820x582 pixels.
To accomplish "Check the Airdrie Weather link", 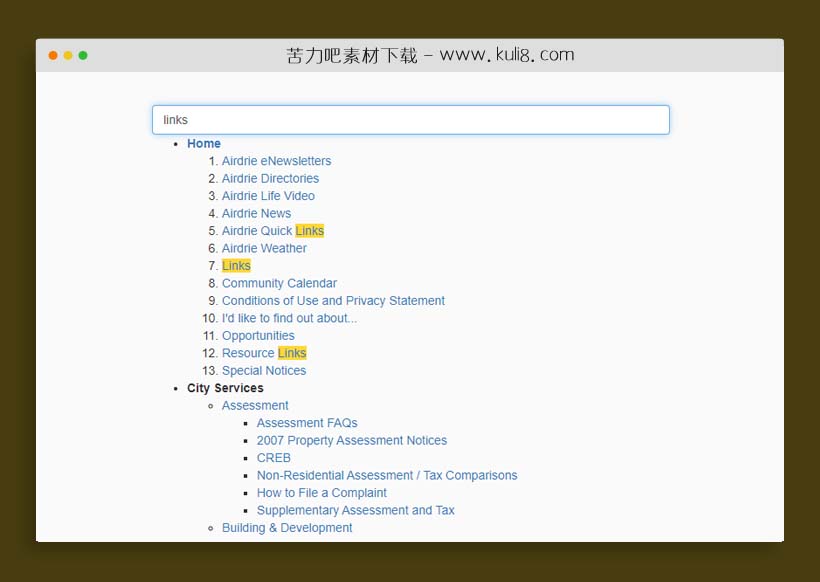I will 264,249.
